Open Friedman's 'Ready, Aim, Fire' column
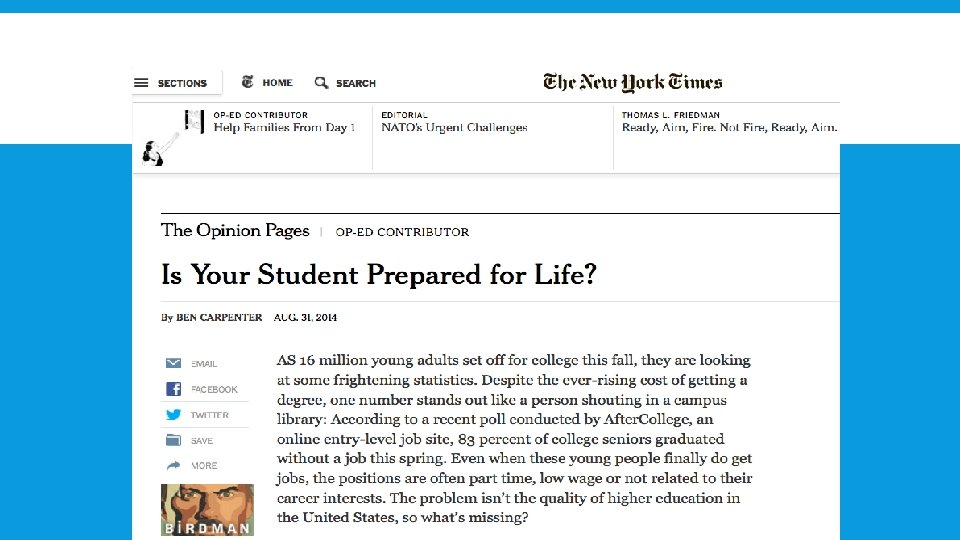This screenshot has height=540, width=960. coord(728,128)
